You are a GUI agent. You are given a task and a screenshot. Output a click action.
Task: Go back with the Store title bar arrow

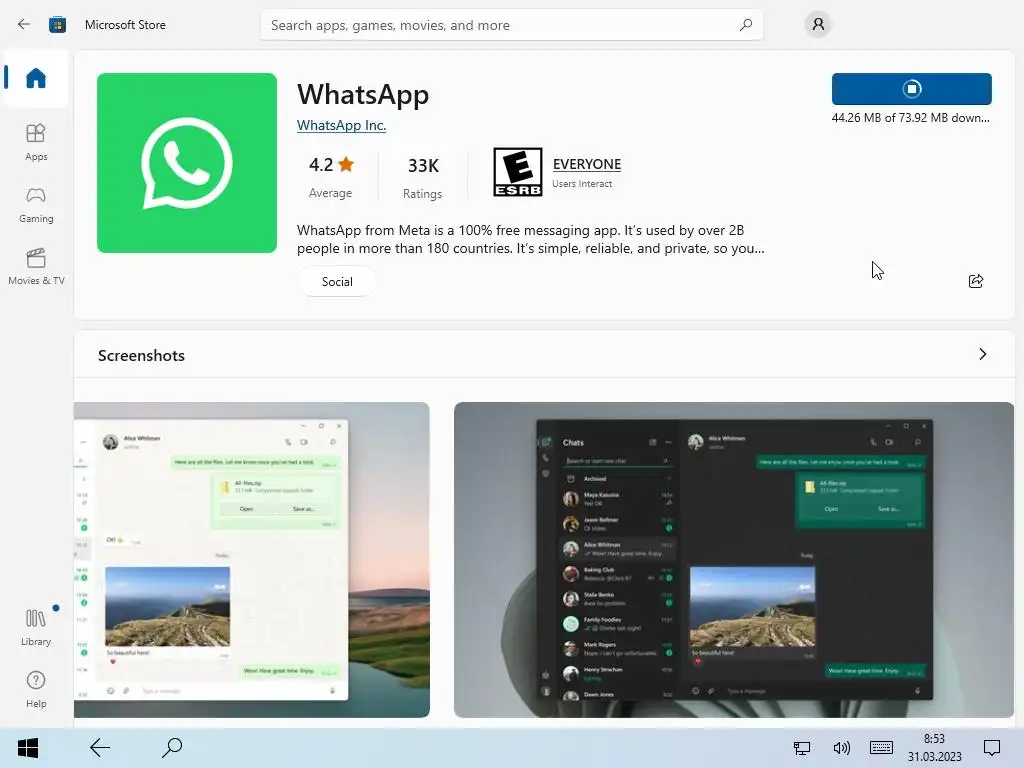24,25
